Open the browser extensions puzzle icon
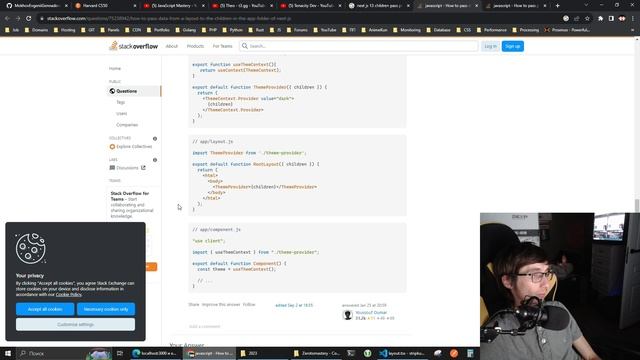The width and height of the screenshot is (640, 360). [600, 18]
